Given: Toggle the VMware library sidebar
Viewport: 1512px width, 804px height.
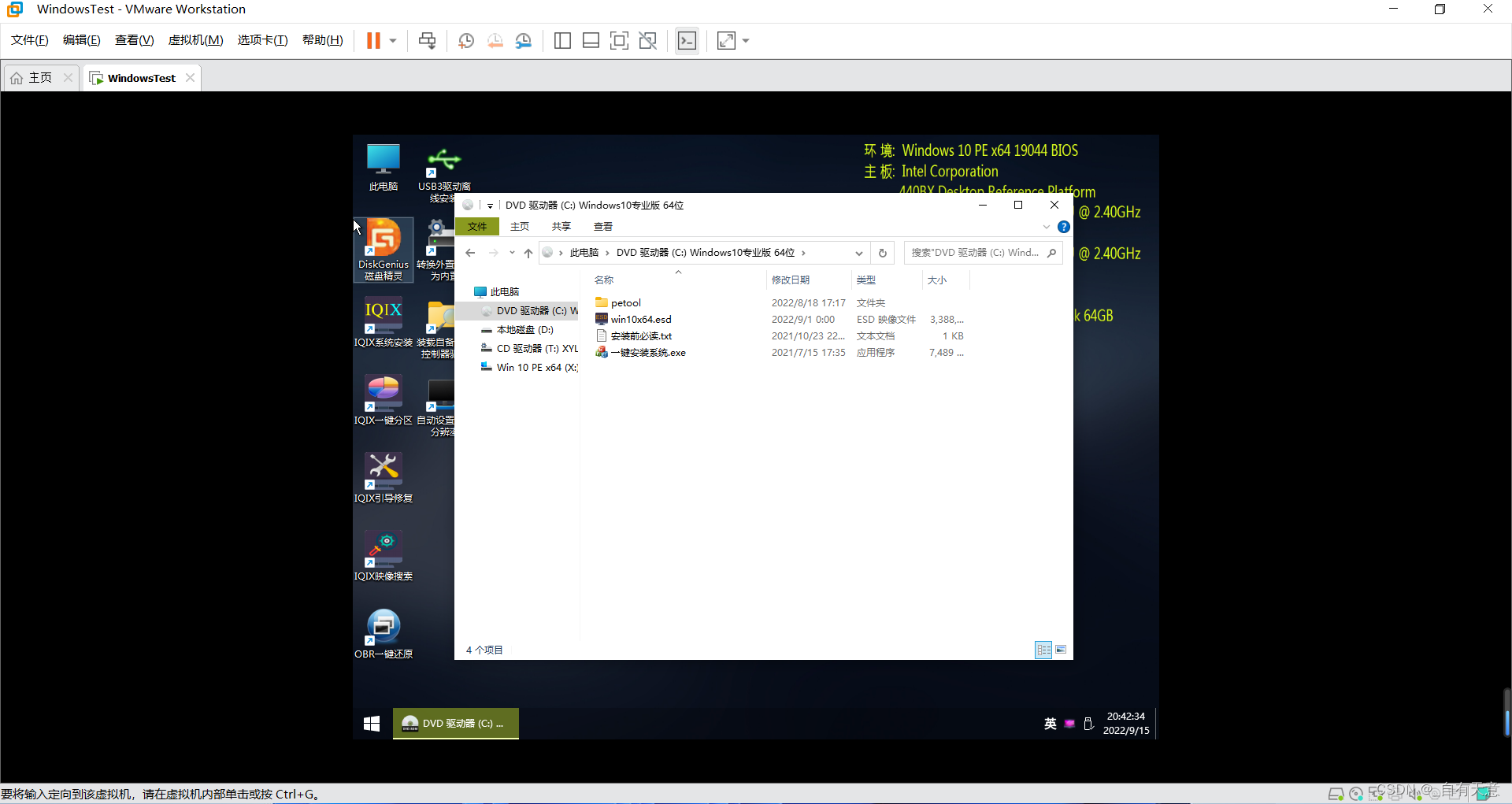Looking at the screenshot, I should pyautogui.click(x=562, y=40).
